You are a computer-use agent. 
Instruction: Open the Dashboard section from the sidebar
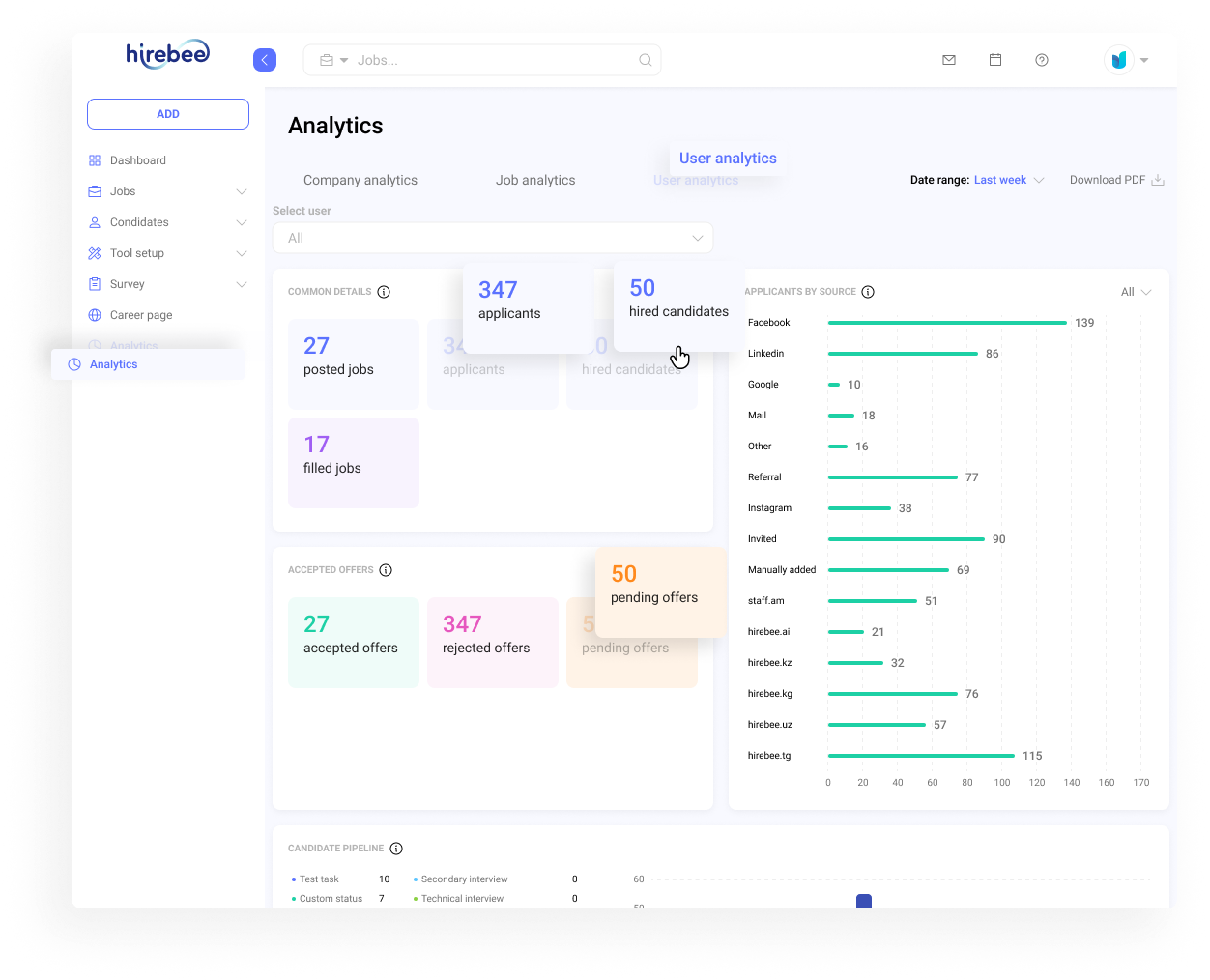(138, 159)
